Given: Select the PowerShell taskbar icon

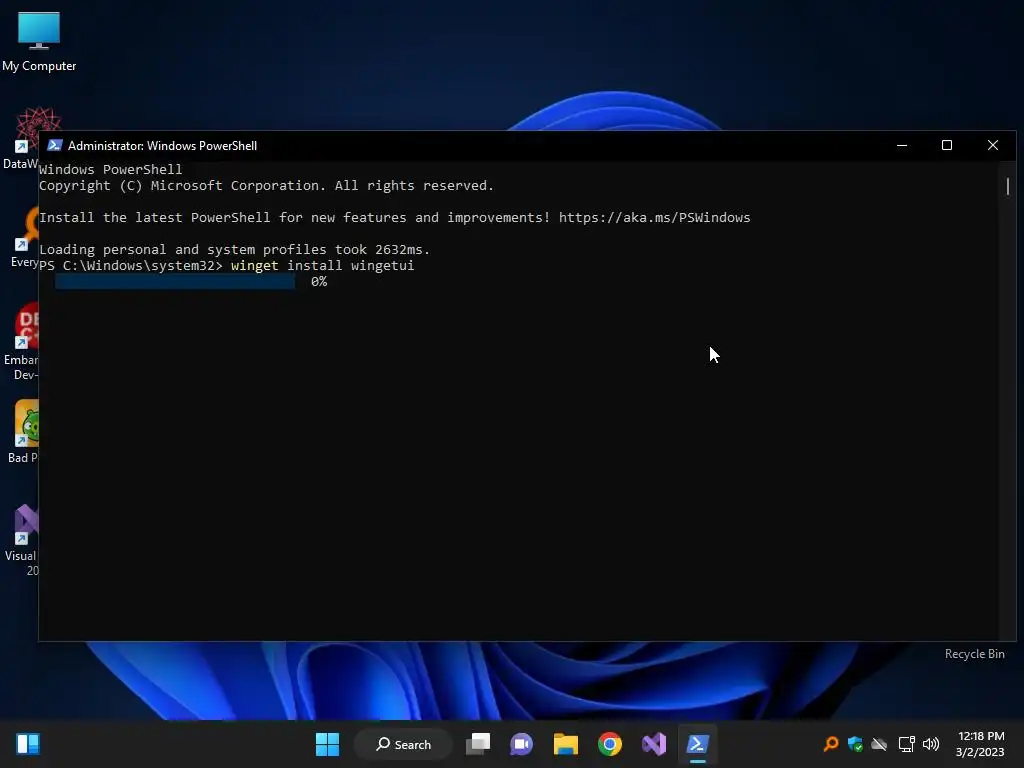Looking at the screenshot, I should click(x=697, y=744).
